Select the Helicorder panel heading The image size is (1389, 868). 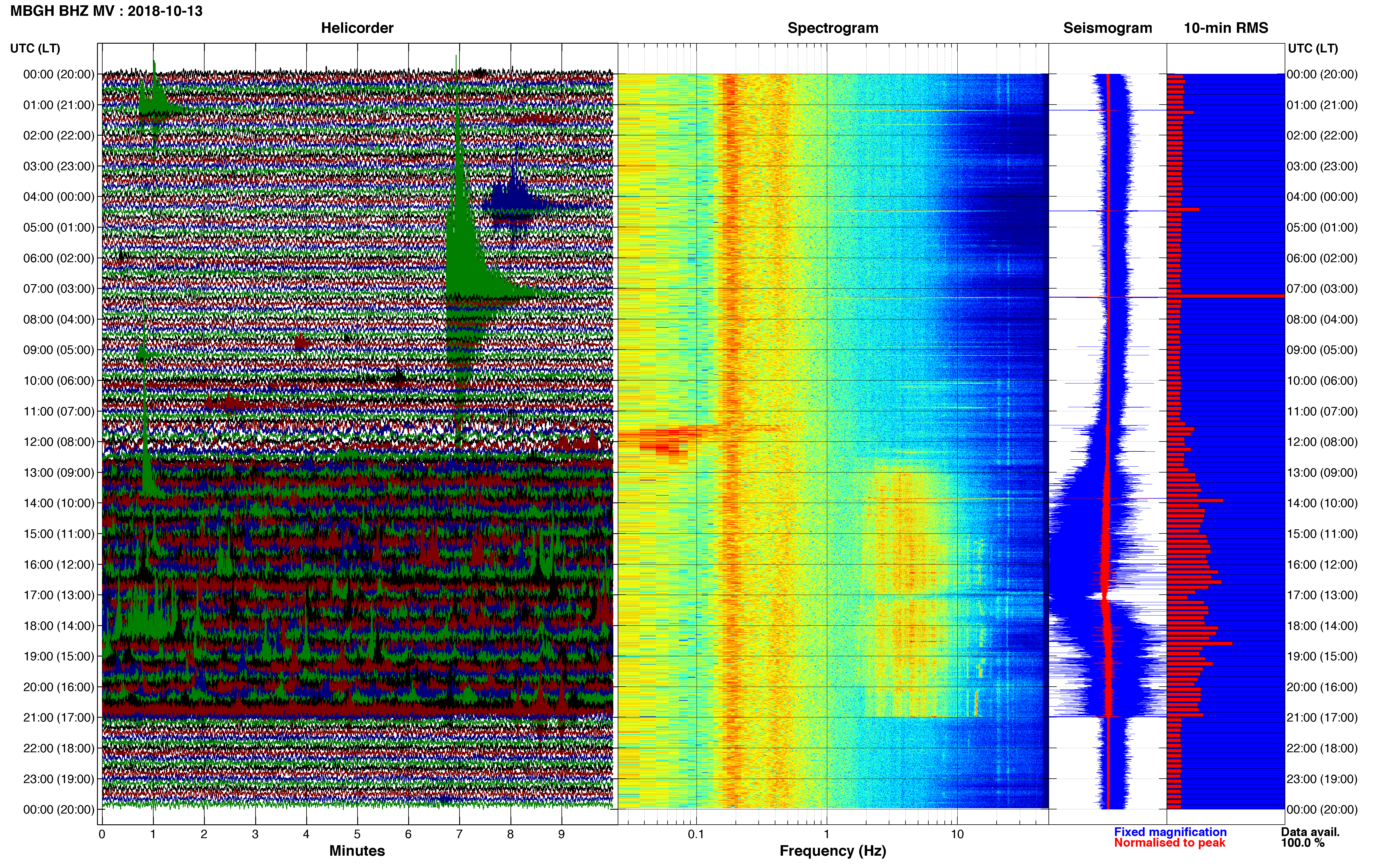[x=357, y=28]
